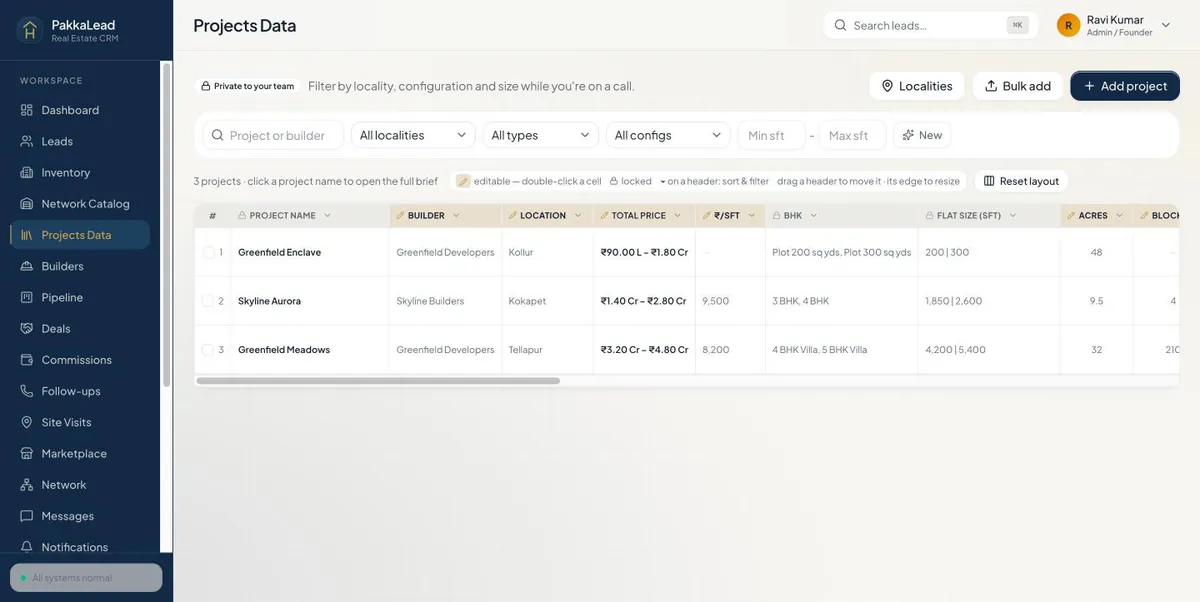Viewport: 1200px width, 602px height.
Task: Focus the Project or builder search box
Action: (274, 135)
